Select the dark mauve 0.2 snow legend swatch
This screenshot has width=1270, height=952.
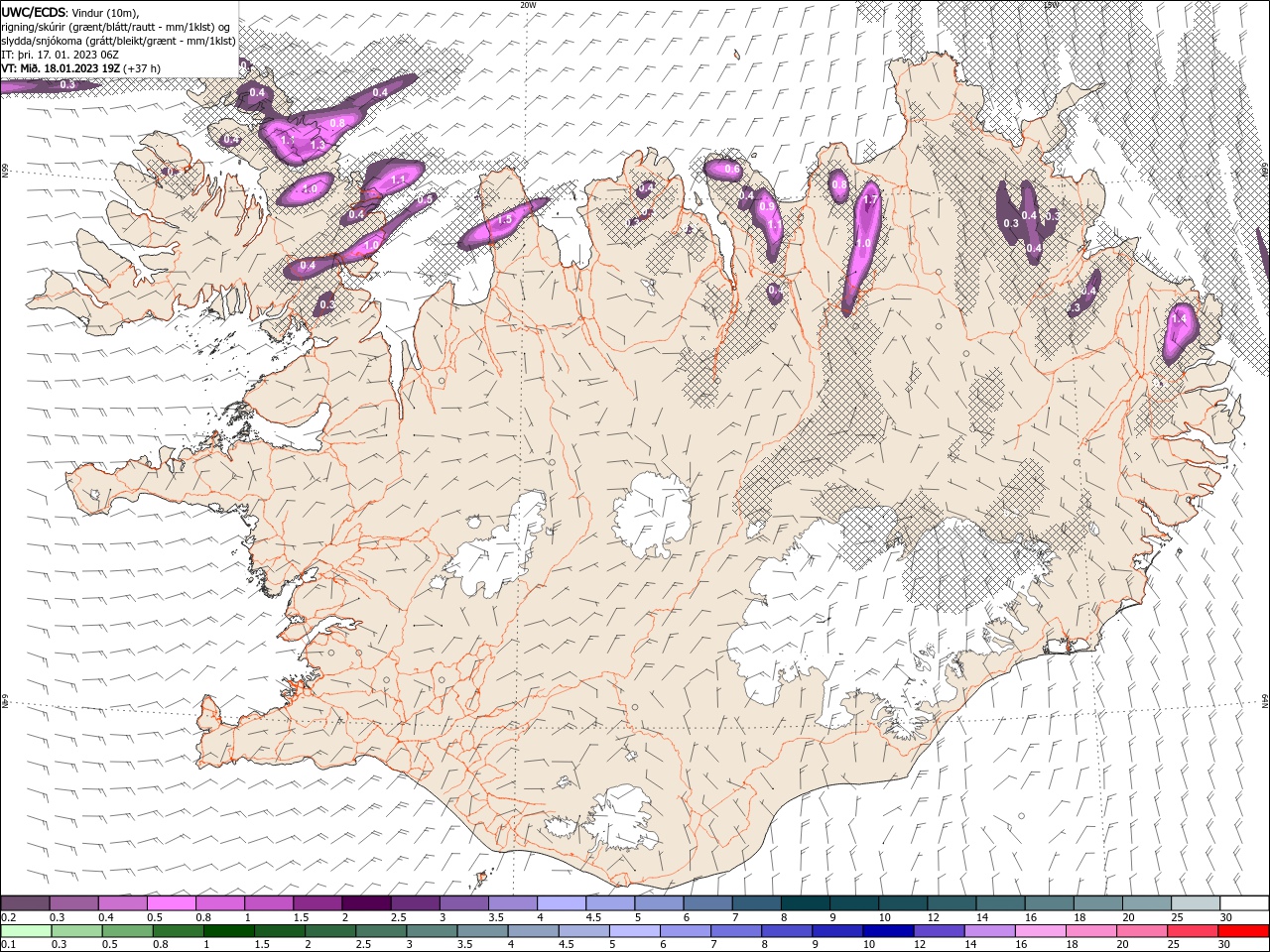[26, 902]
